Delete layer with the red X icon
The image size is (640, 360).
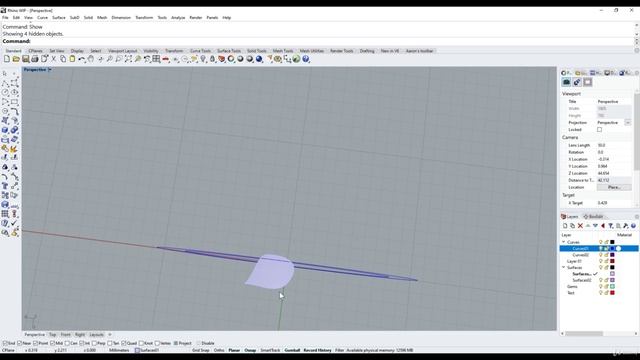tap(580, 226)
